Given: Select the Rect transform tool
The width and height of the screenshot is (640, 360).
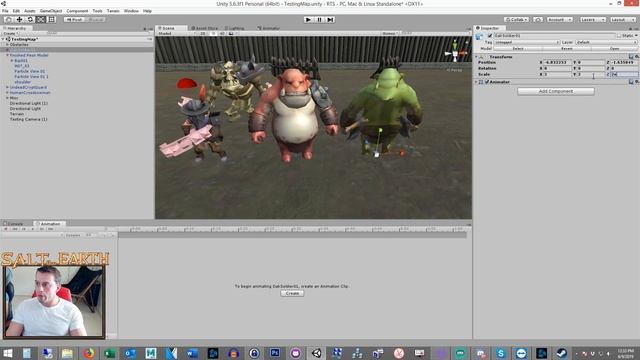Looking at the screenshot, I should coord(52,20).
